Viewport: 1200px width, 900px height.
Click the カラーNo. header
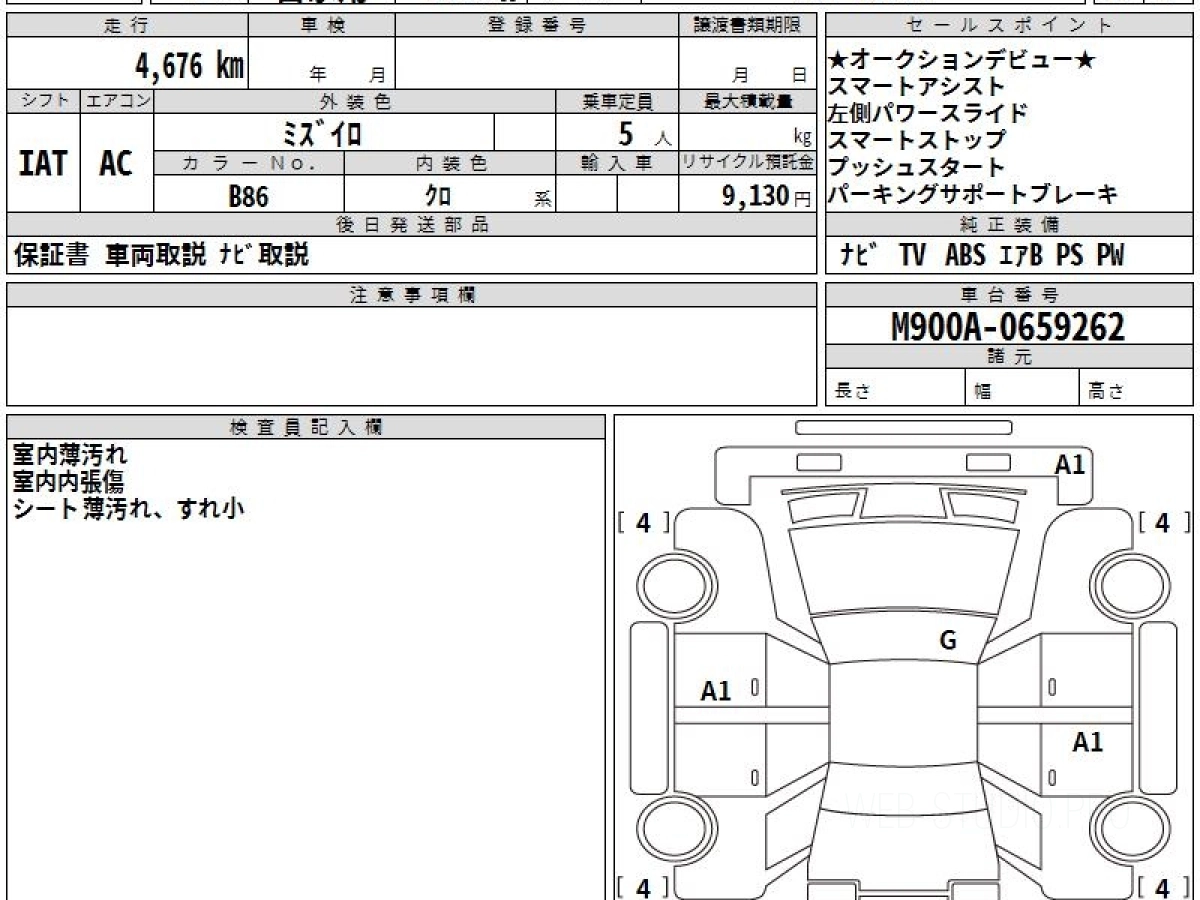(249, 163)
